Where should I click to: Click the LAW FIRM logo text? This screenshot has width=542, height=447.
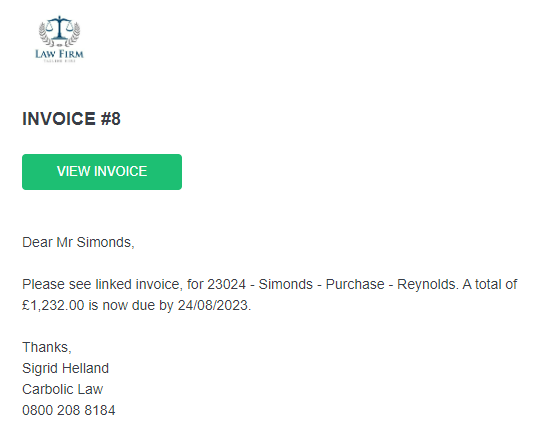59,54
